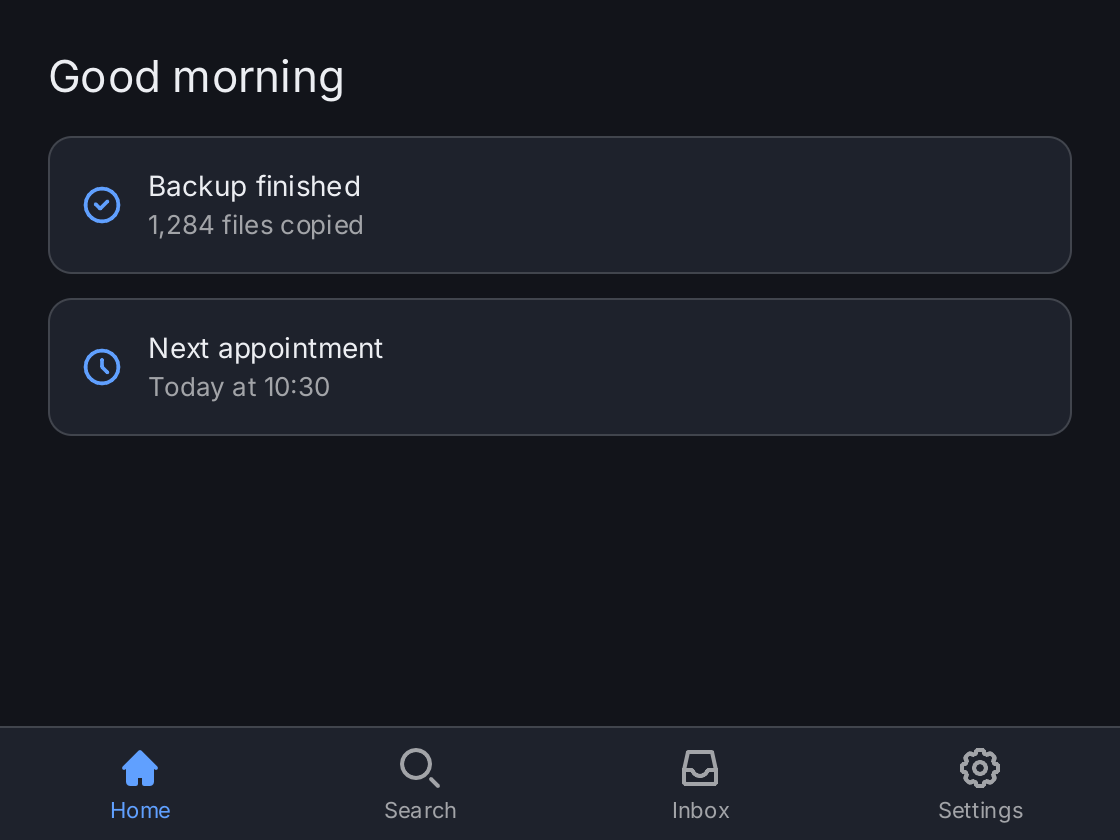1120x840 pixels.
Task: Select the Settings tab label
Action: 980,811
